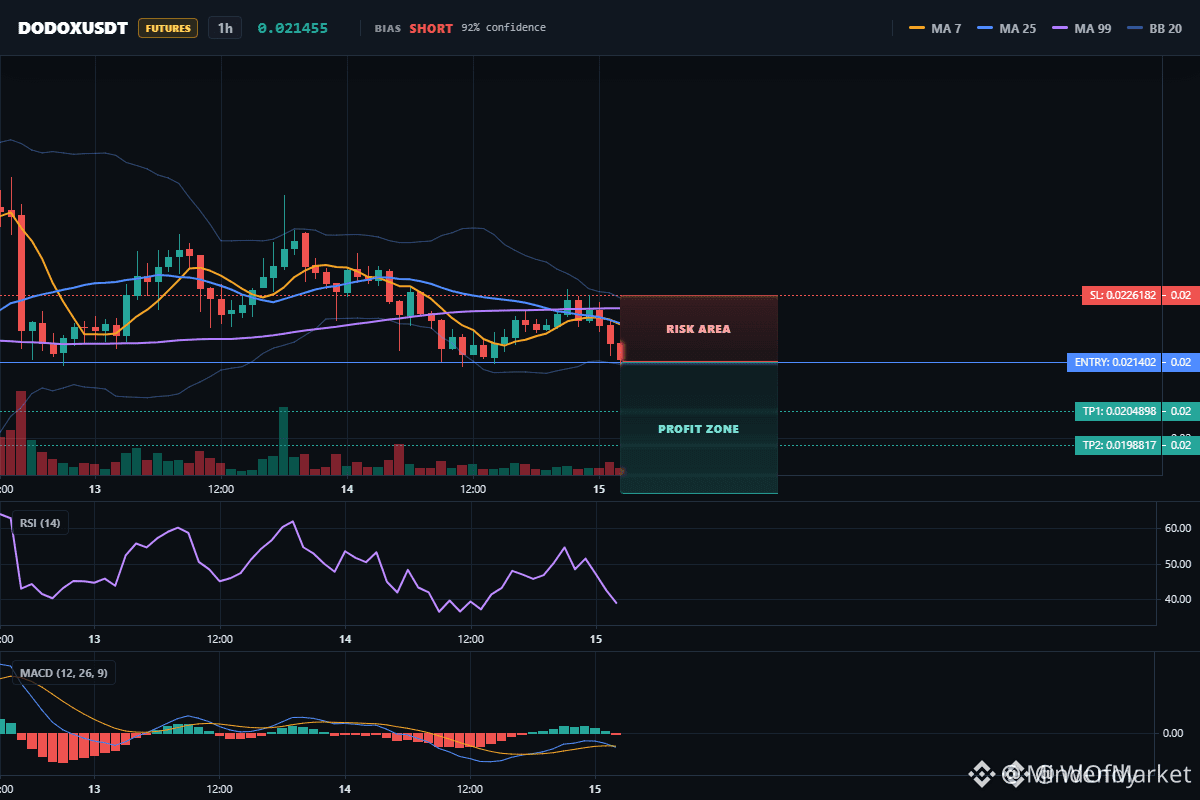This screenshot has height=800, width=1200.
Task: Click the 50.00 RSI axis value
Action: click(1179, 564)
